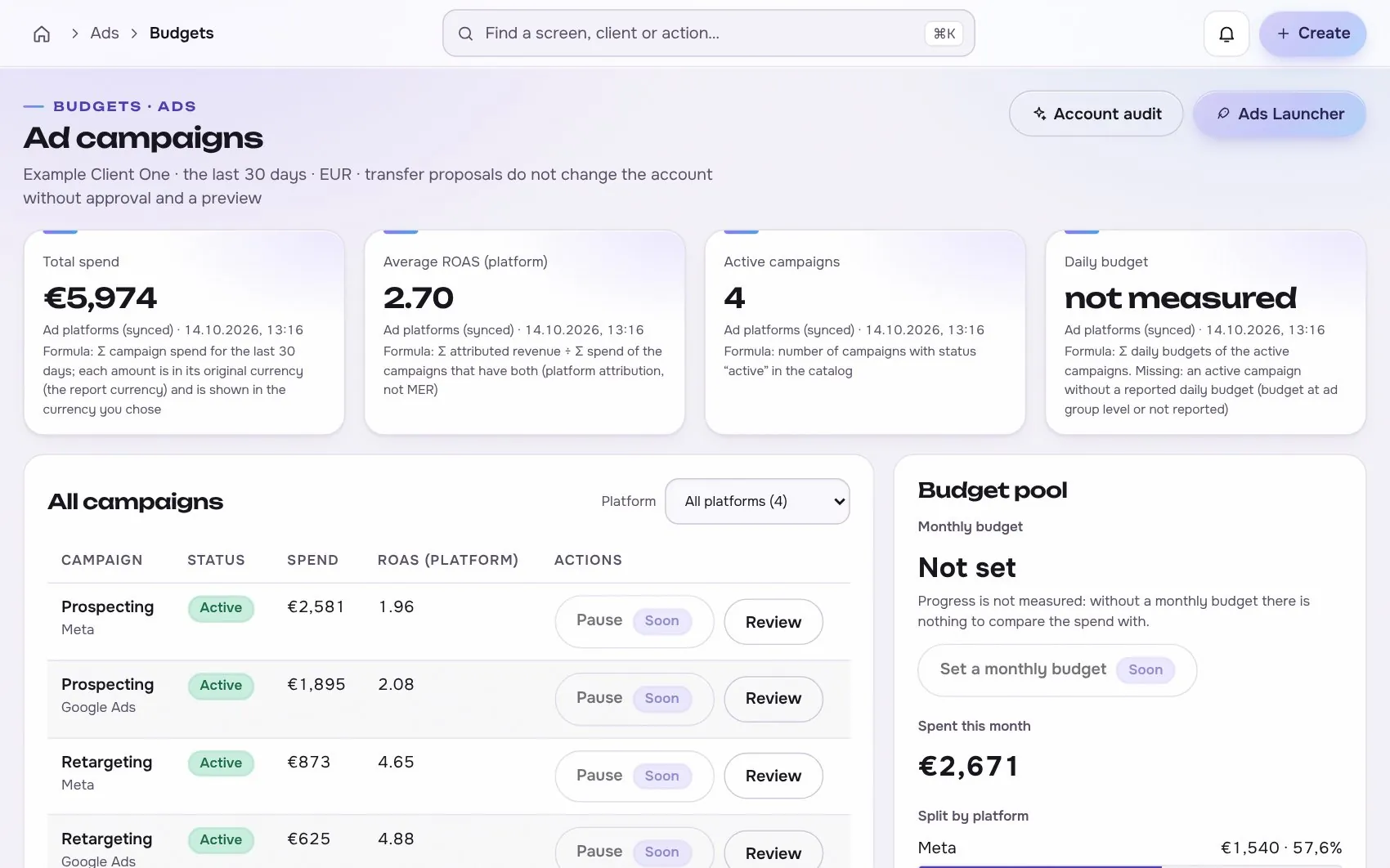Viewport: 1390px width, 868px height.
Task: Click the €2,581 spend cell
Action: coord(316,607)
